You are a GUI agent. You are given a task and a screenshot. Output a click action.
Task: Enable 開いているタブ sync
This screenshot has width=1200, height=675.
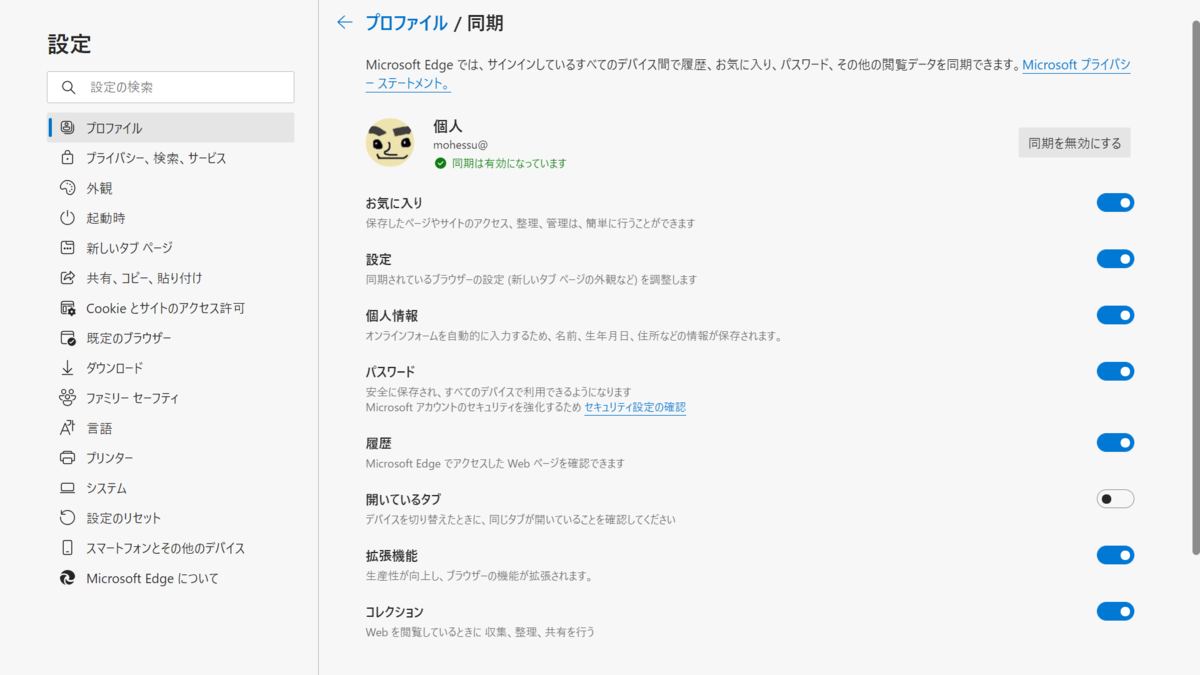(1115, 498)
